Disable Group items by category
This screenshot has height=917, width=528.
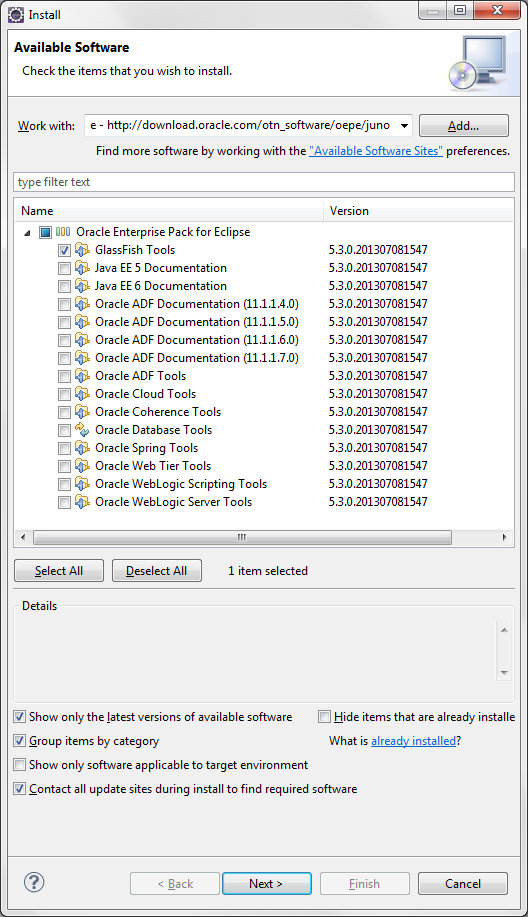pyautogui.click(x=20, y=741)
